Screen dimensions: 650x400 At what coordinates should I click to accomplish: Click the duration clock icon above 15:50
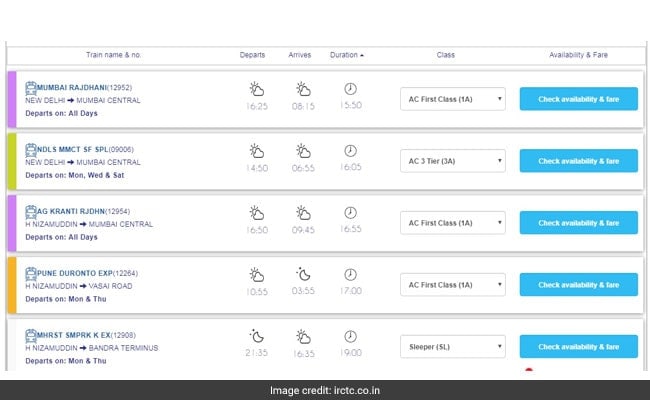(x=350, y=88)
